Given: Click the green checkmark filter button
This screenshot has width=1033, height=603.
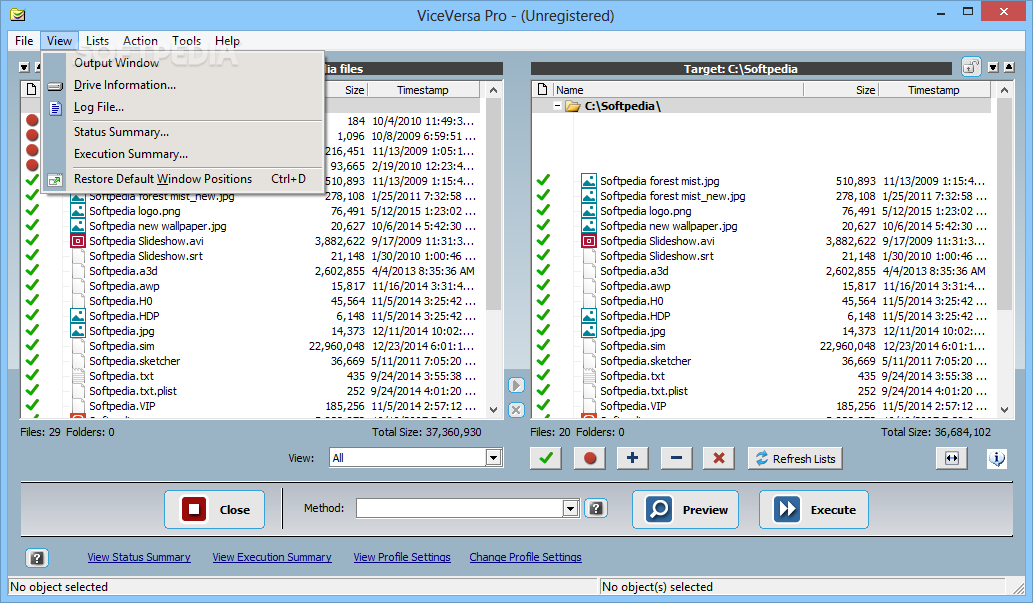Looking at the screenshot, I should coord(545,458).
